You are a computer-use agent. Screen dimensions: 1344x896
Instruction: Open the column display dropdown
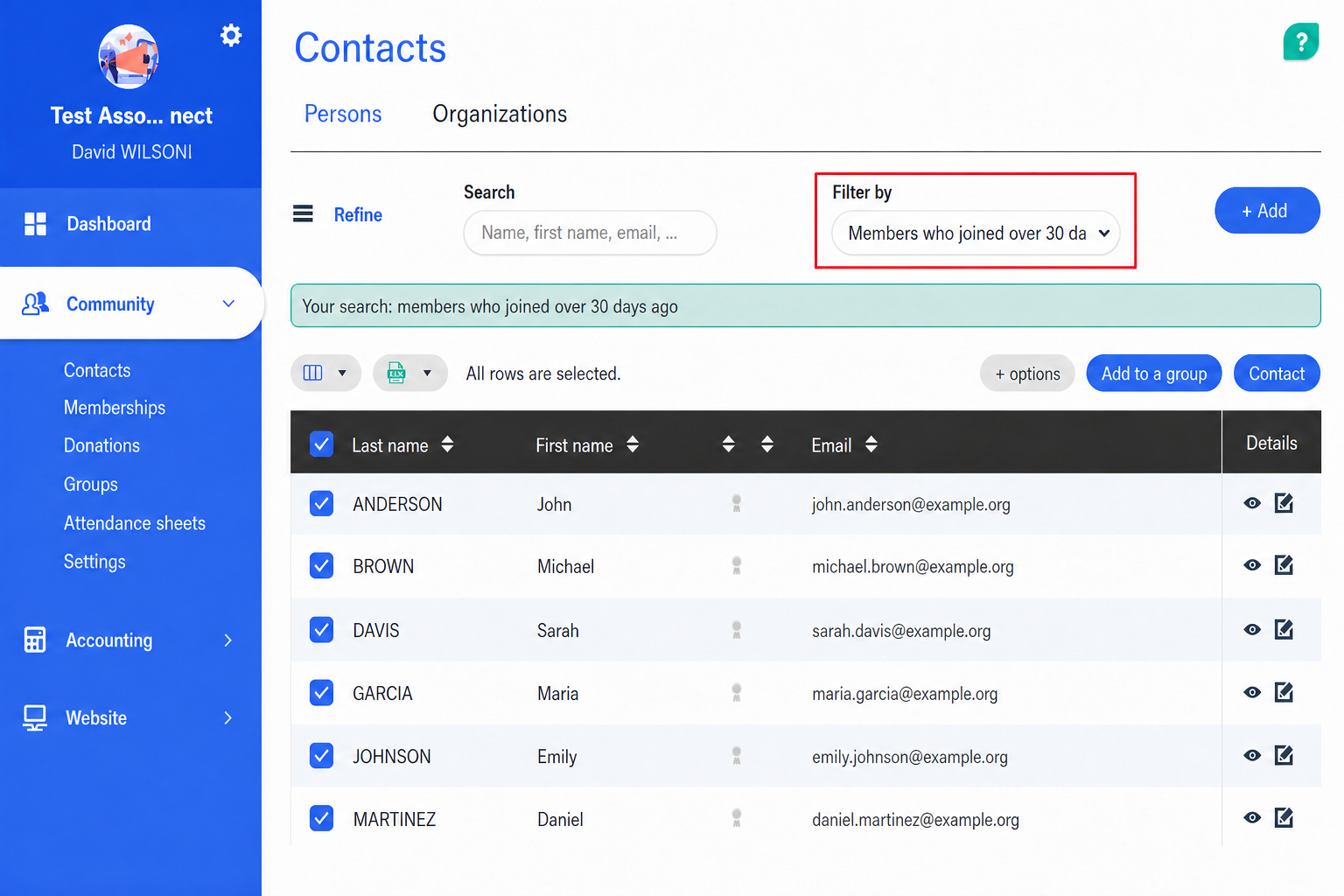pyautogui.click(x=325, y=373)
